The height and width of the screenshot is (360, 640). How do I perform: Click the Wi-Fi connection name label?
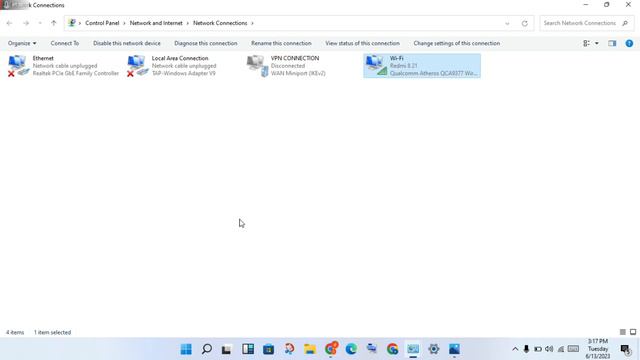(396, 58)
